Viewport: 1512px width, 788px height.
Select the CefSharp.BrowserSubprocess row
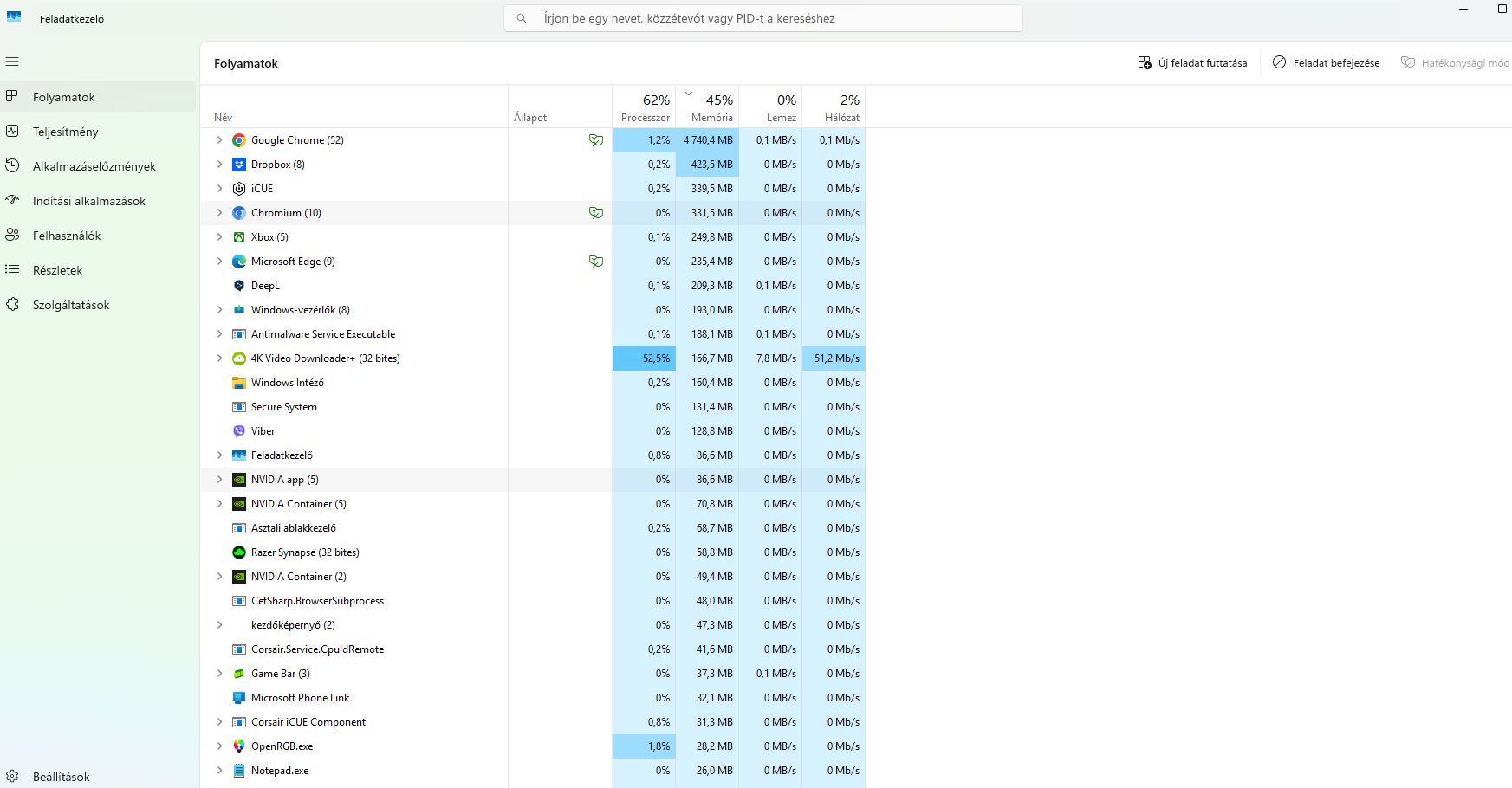[x=533, y=601]
